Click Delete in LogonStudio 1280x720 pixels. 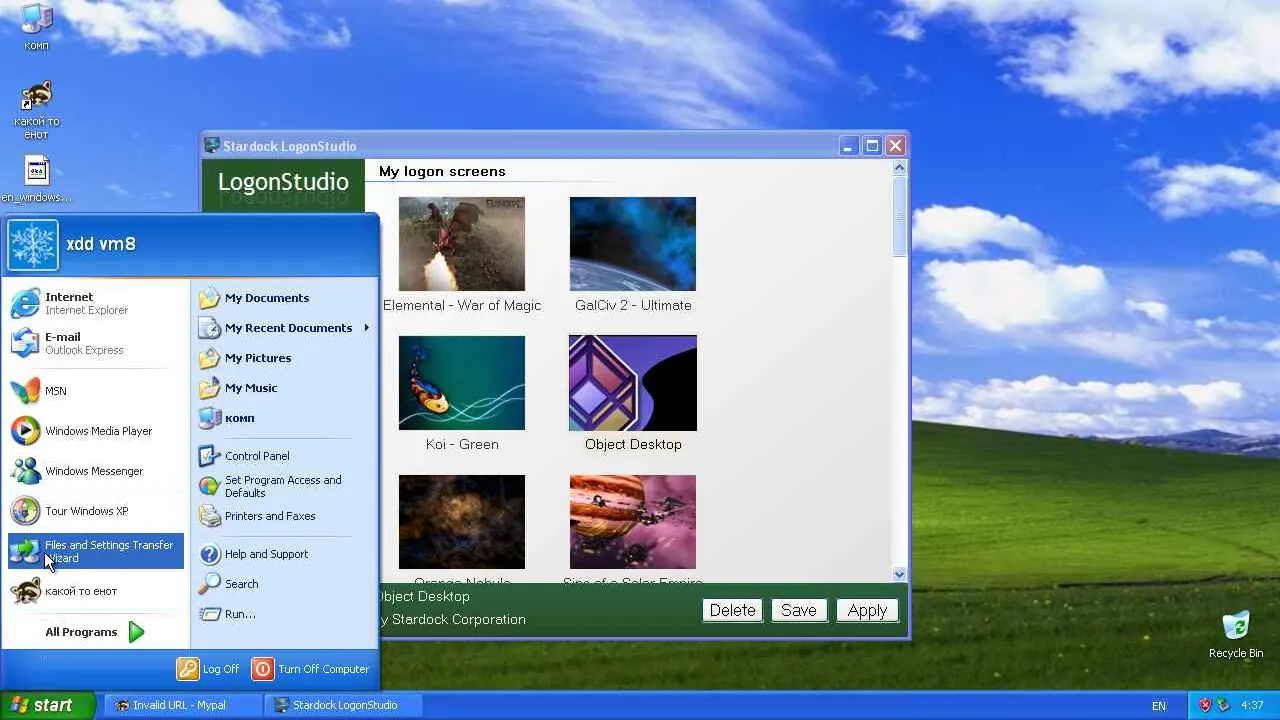click(x=732, y=610)
